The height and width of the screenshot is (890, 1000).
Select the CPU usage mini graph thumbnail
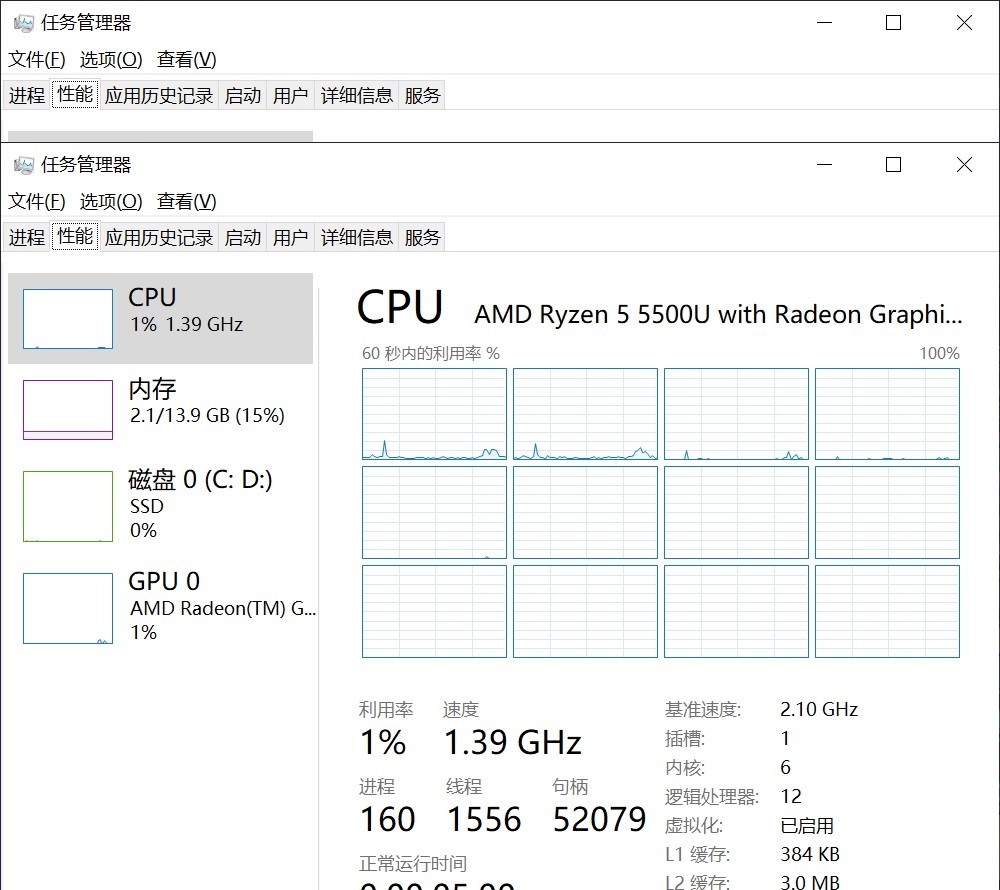tap(68, 319)
